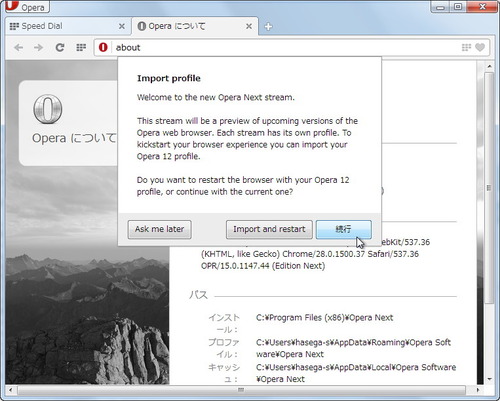Click the OPR/15.0.1147.44 (Edition Next) text
500x401 pixels.
click(263, 266)
